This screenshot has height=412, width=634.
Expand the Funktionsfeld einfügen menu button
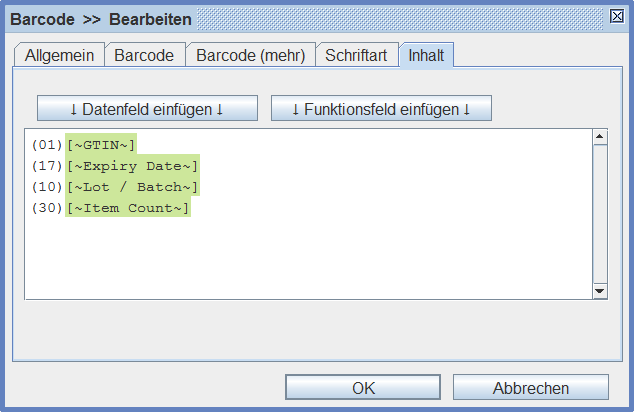[381, 108]
